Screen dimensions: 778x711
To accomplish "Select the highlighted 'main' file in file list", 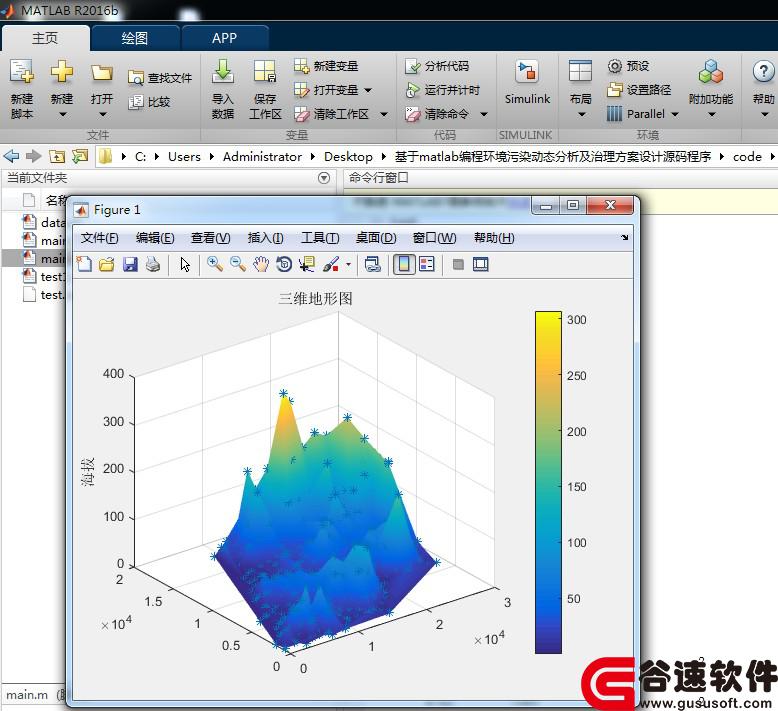I will 43,259.
